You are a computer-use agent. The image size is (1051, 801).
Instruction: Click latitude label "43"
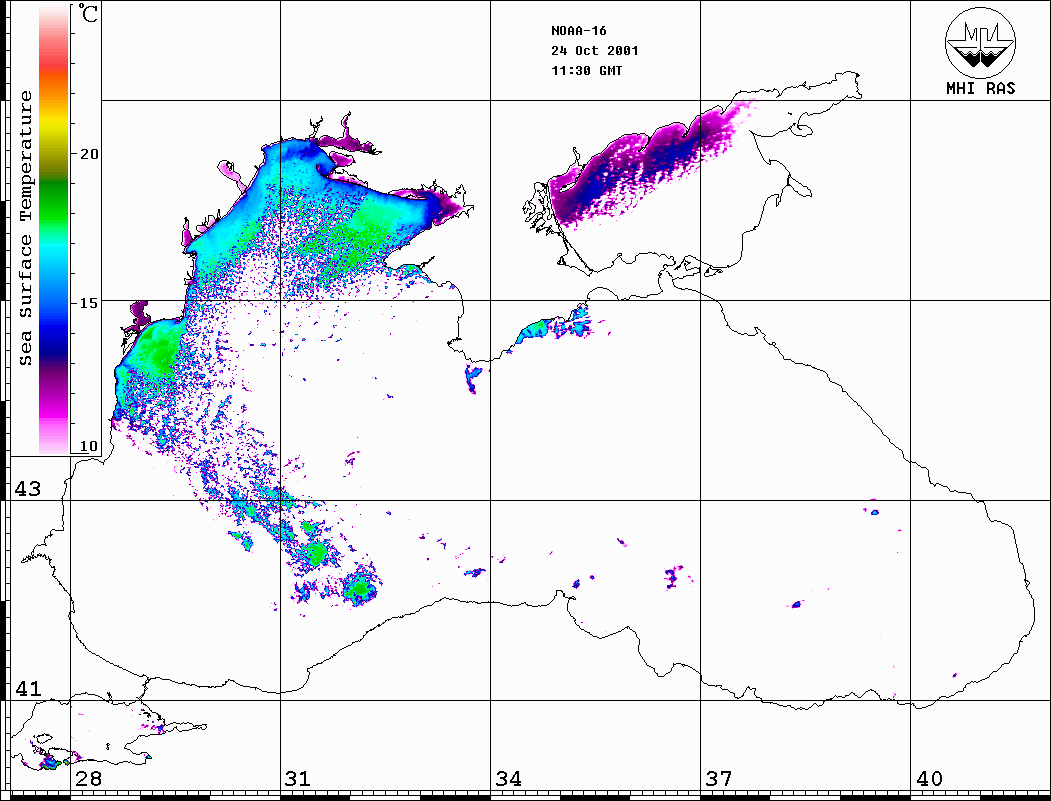(x=27, y=489)
